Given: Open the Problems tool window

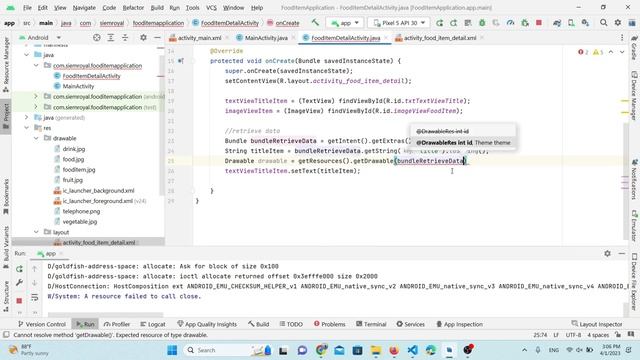Looking at the screenshot, I should [329, 324].
